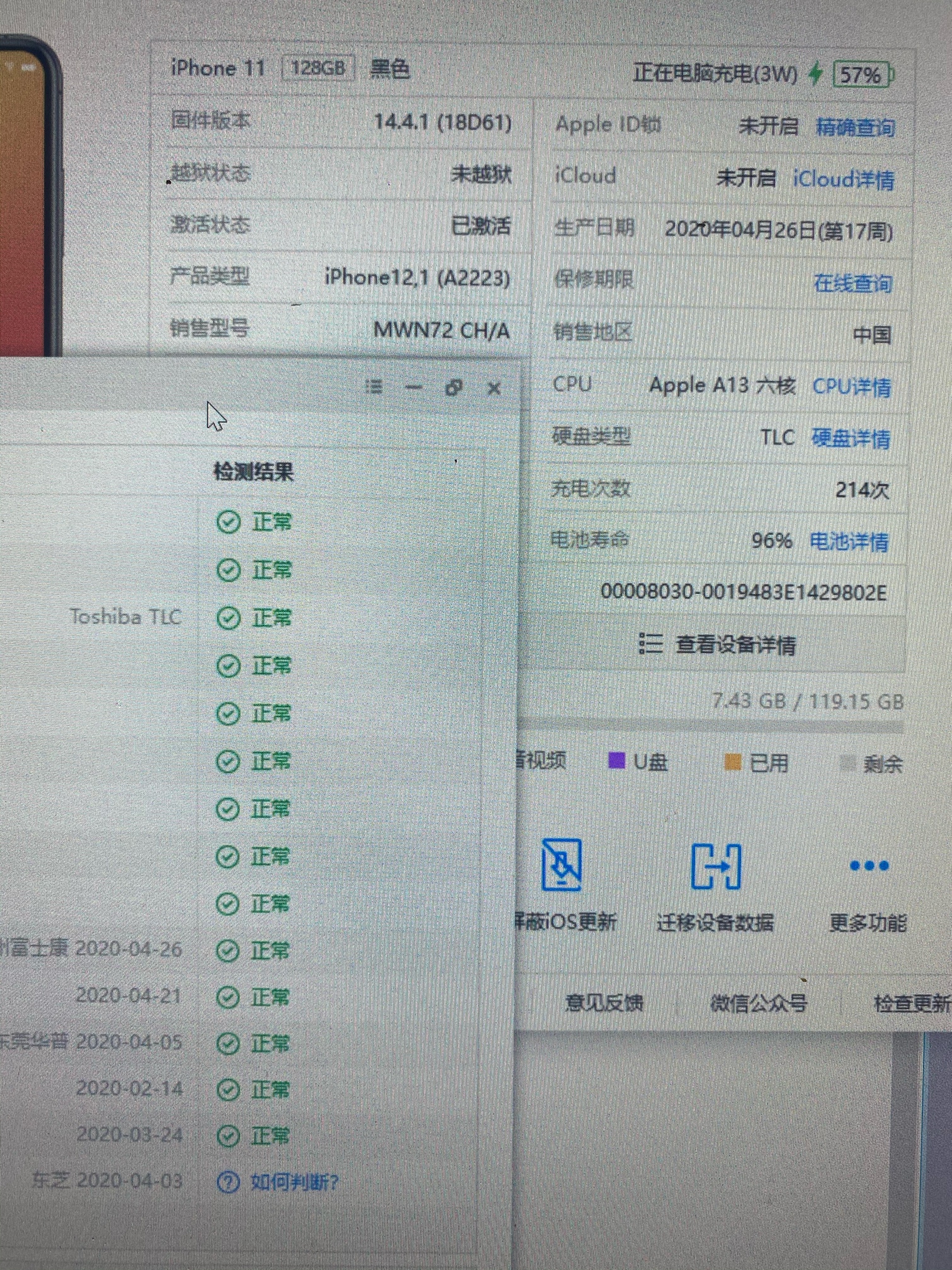Click the battery life 96% value
The height and width of the screenshot is (1270, 952).
coord(772,541)
